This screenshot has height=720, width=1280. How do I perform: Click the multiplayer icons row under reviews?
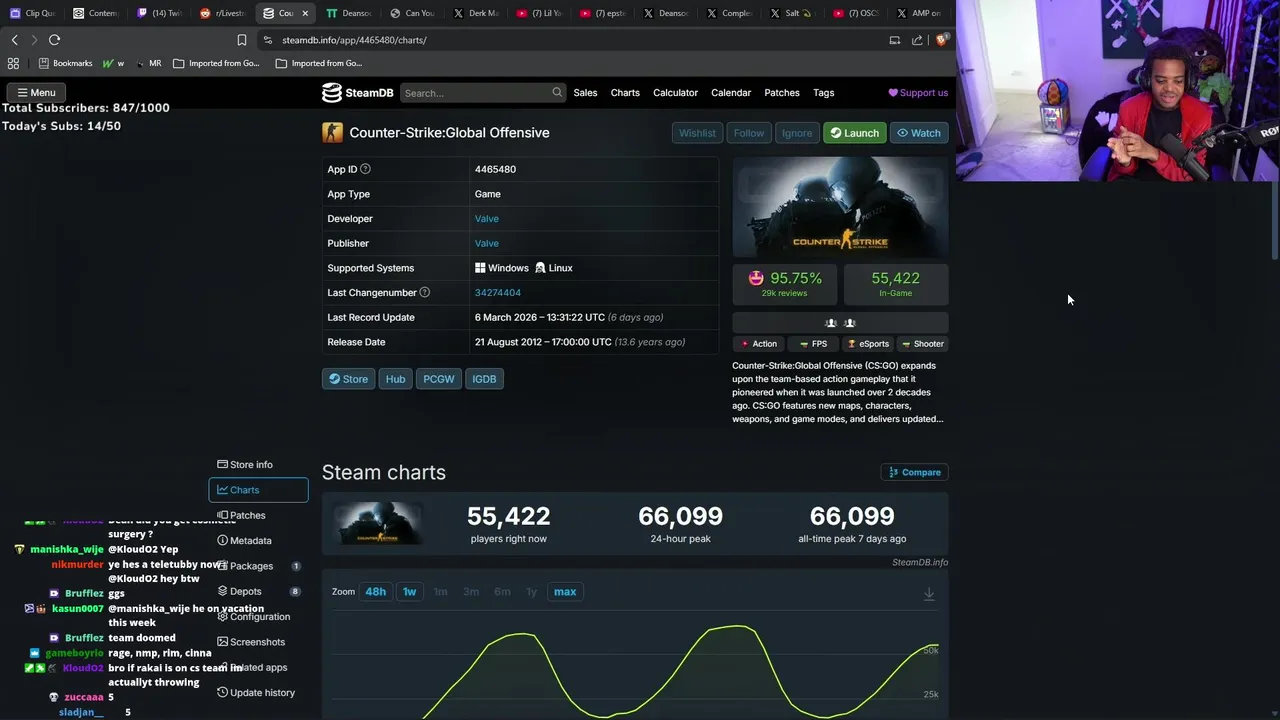pyautogui.click(x=840, y=323)
